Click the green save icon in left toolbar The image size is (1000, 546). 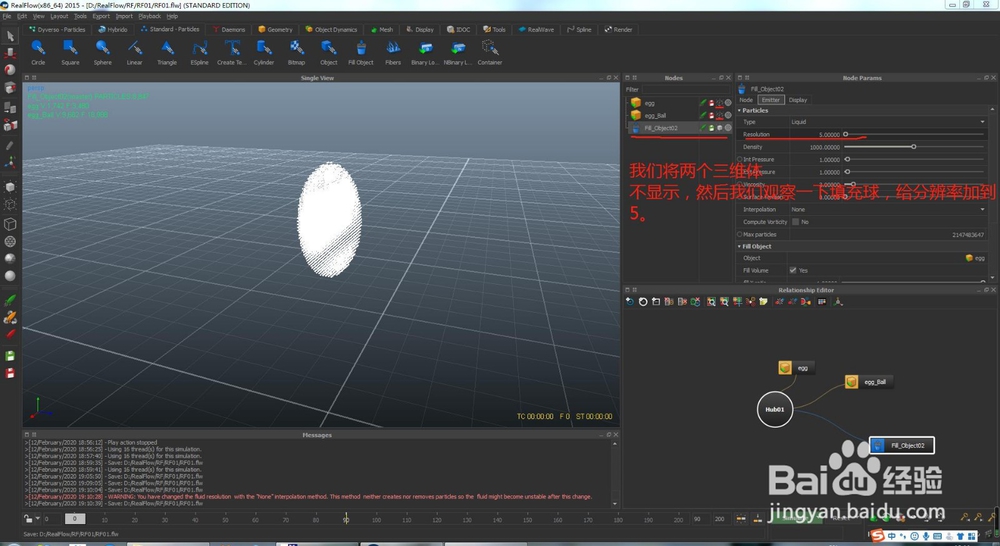tap(10, 356)
